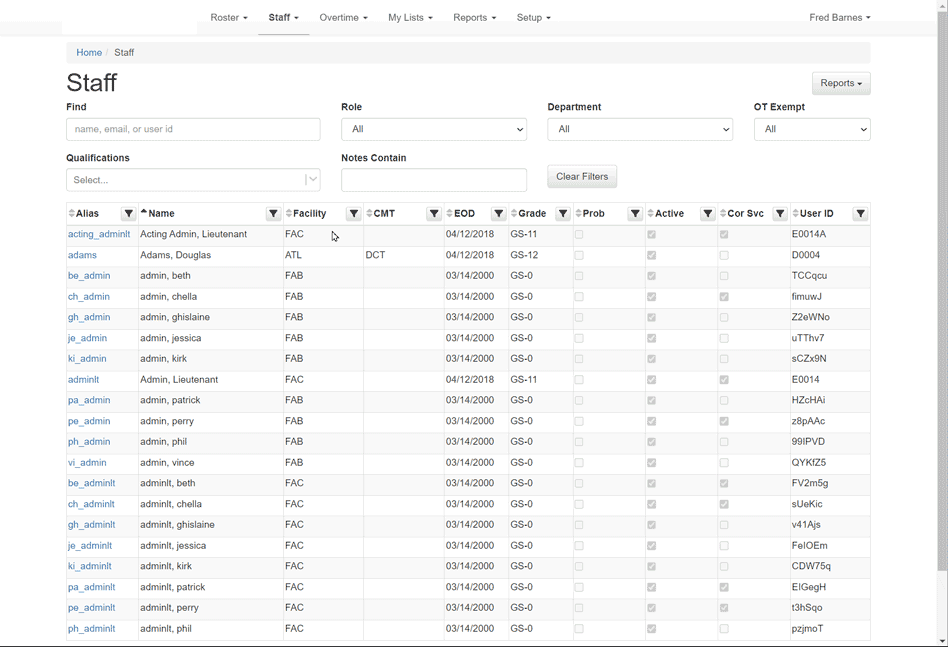The width and height of the screenshot is (948, 647).
Task: Expand the Role dropdown
Action: pos(433,129)
